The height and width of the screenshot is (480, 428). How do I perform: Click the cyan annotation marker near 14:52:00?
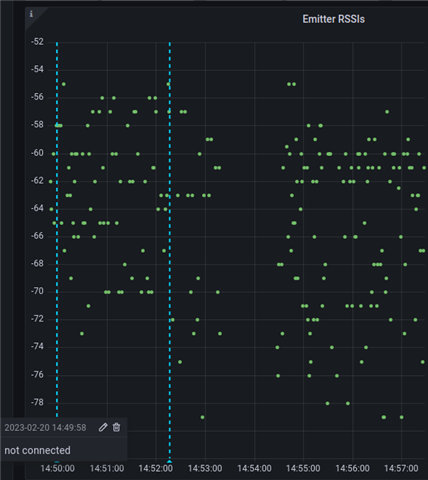click(169, 462)
